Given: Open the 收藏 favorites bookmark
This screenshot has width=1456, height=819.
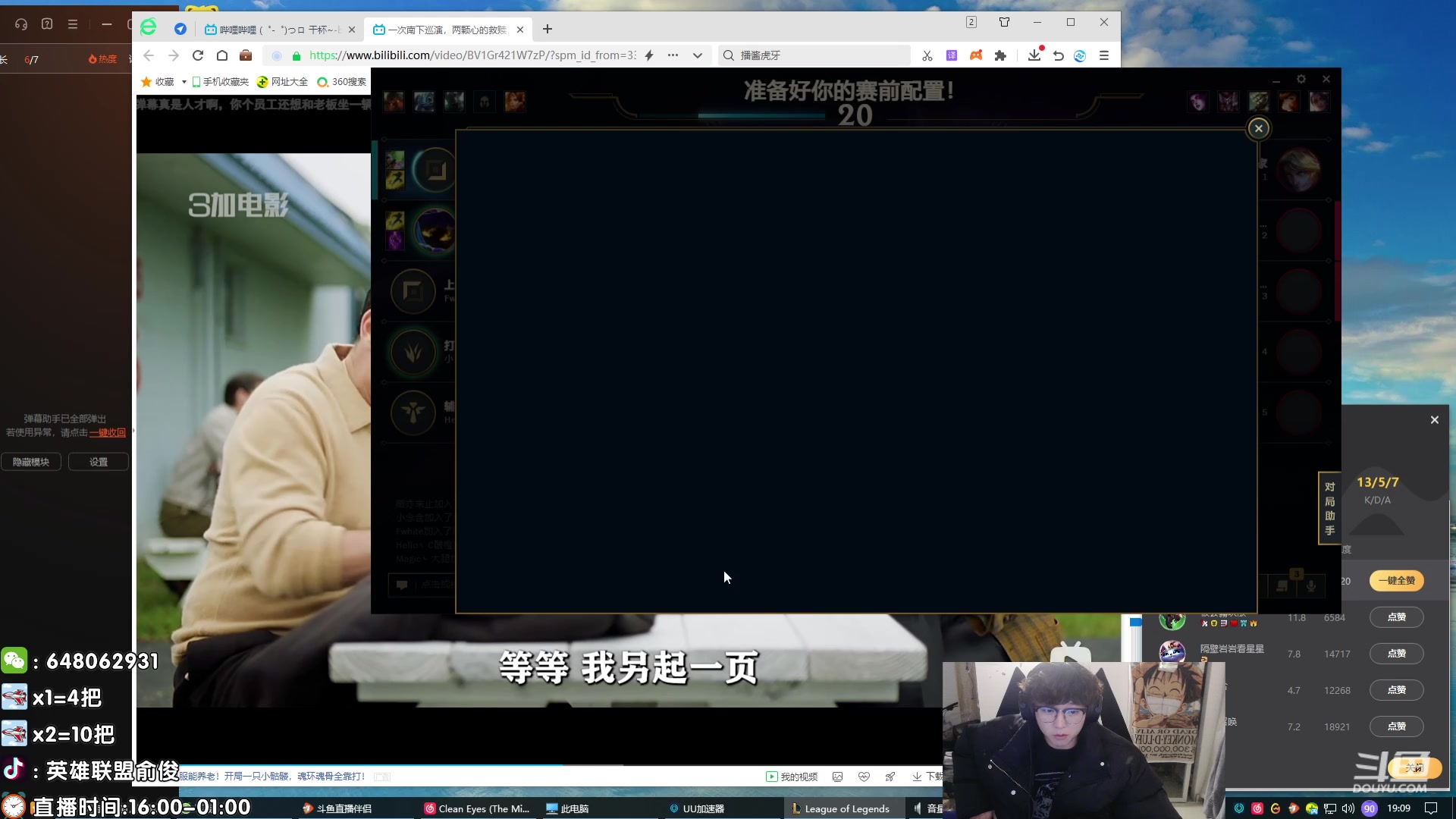Looking at the screenshot, I should point(158,82).
